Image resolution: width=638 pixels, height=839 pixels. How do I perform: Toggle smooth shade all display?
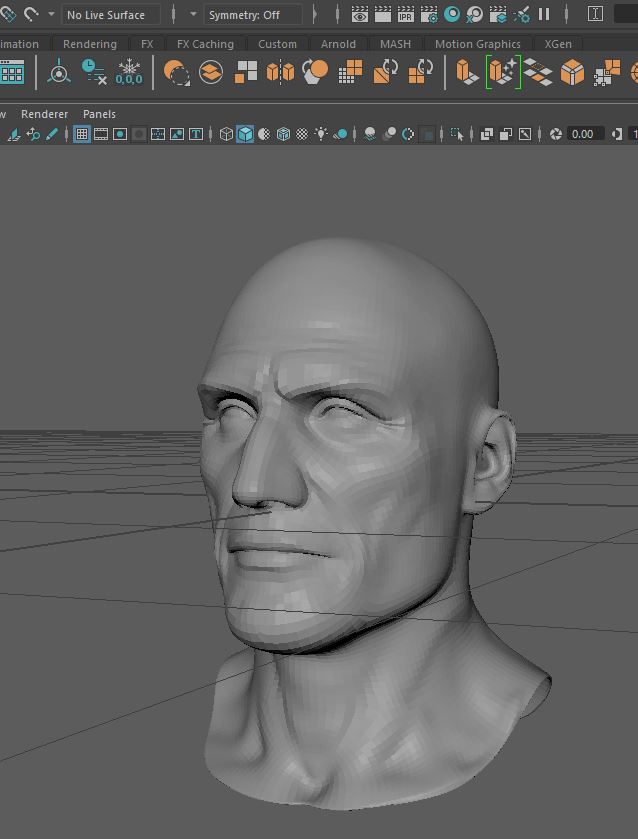(x=245, y=134)
